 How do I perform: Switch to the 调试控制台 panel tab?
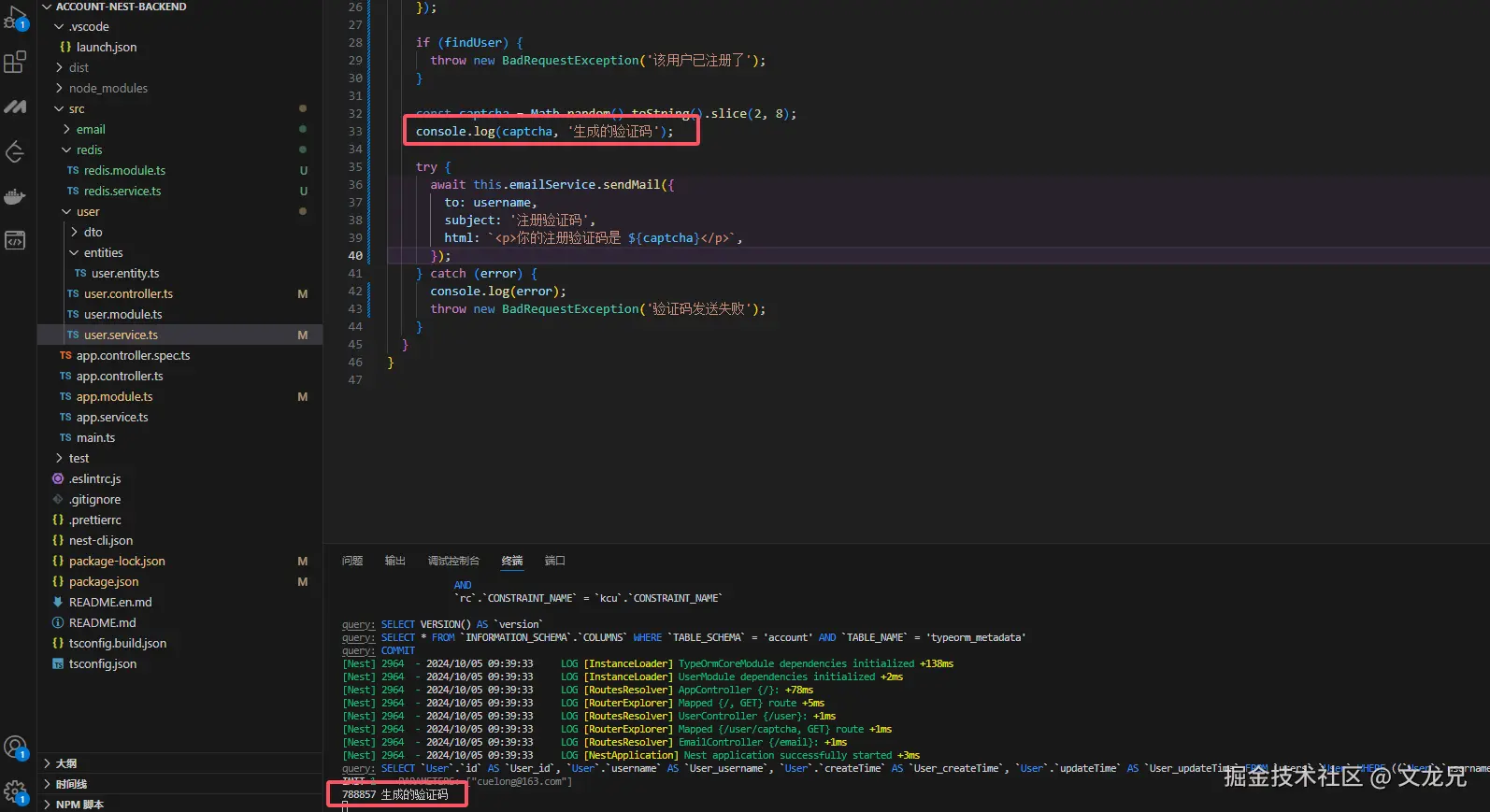click(453, 561)
